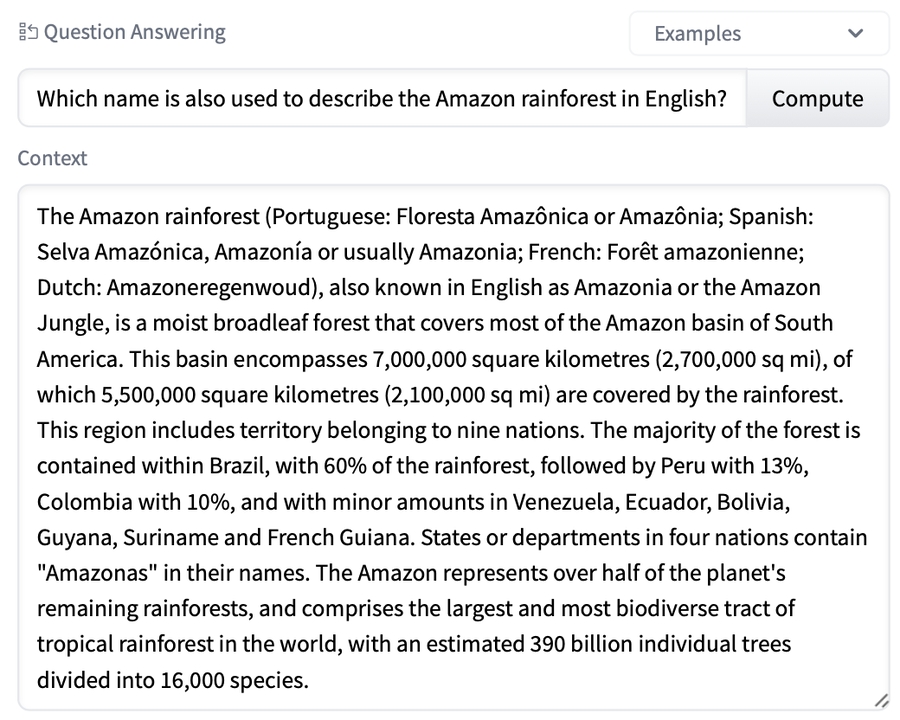Click the Context label above the textarea
The image size is (900, 720).
[x=52, y=158]
